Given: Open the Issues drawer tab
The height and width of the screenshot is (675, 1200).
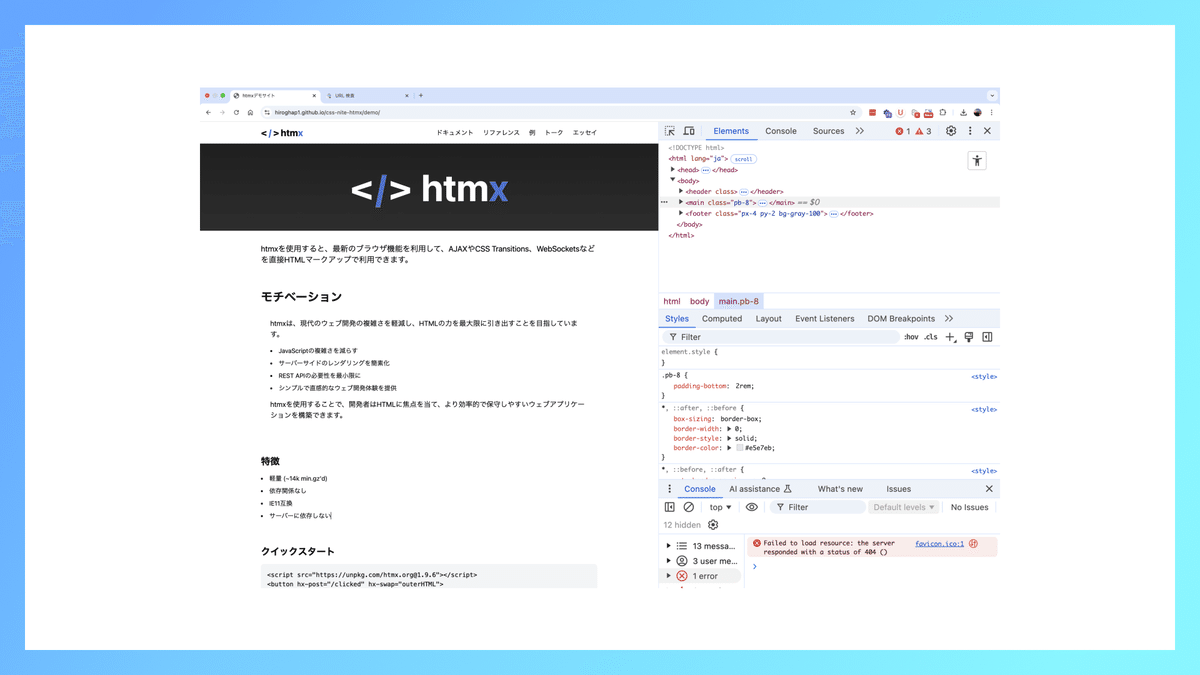Looking at the screenshot, I should click(898, 489).
